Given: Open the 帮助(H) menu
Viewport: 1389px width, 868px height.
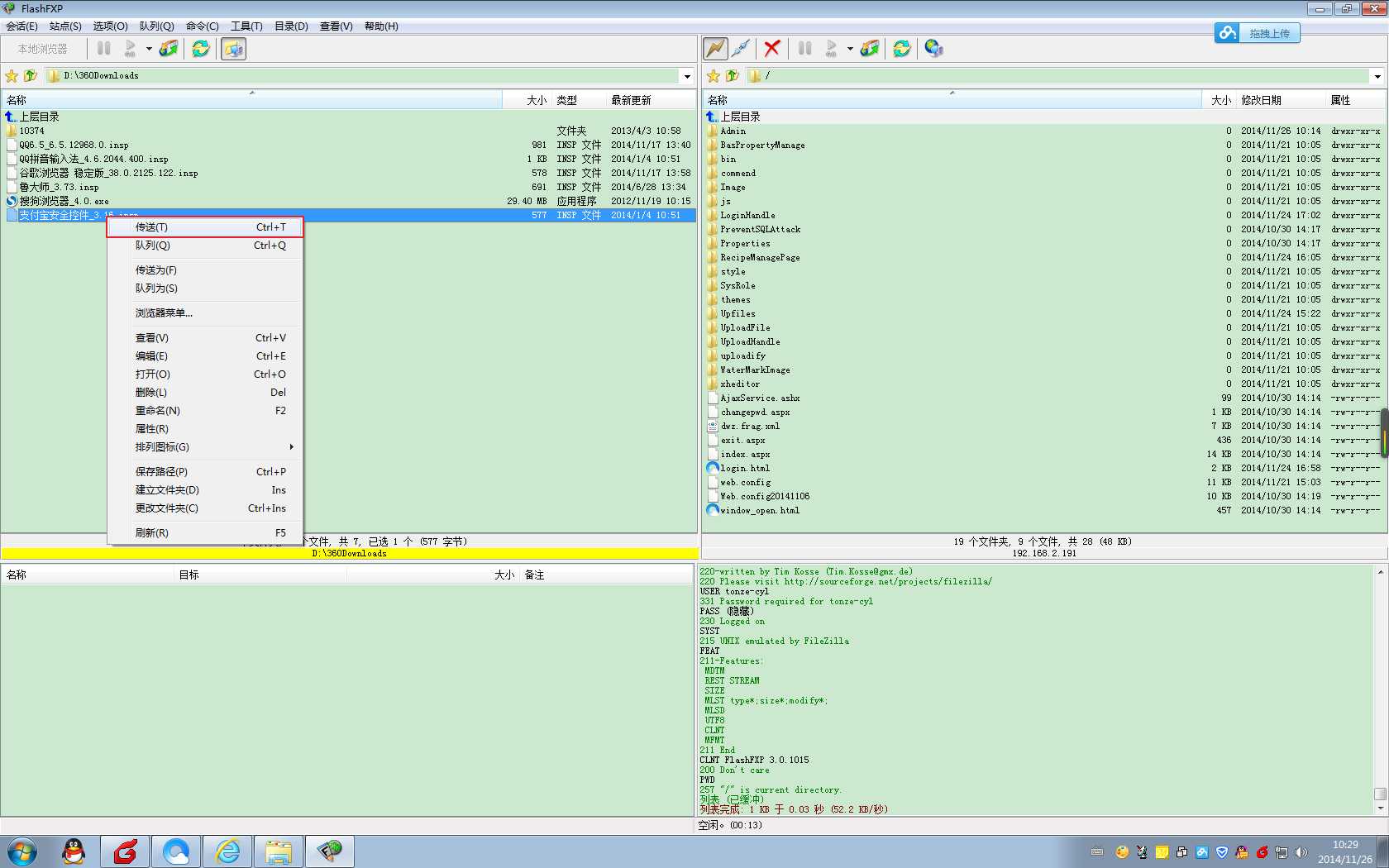Looking at the screenshot, I should tap(381, 26).
